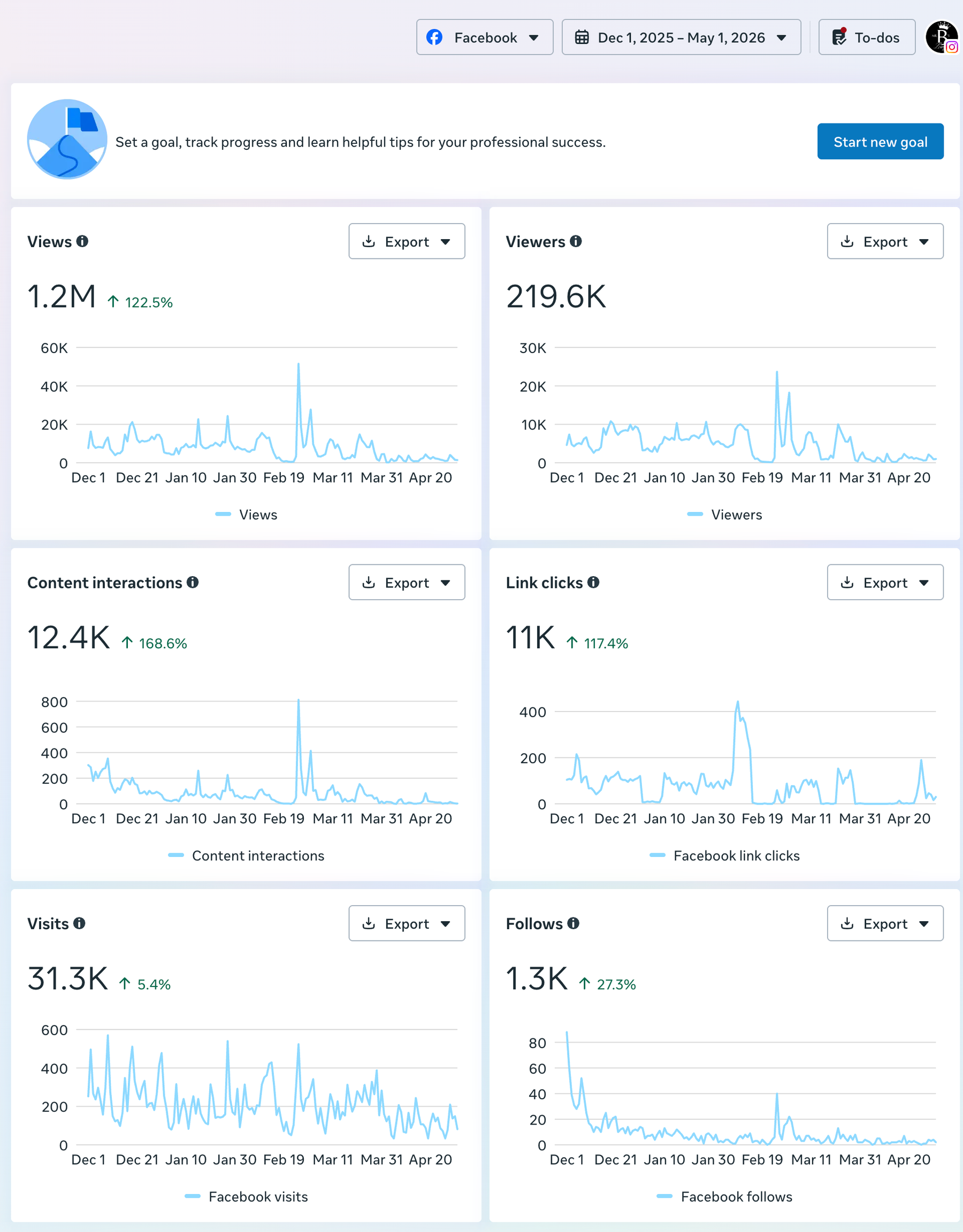Click the 117.4% increase indicator
963x1232 pixels.
[598, 643]
